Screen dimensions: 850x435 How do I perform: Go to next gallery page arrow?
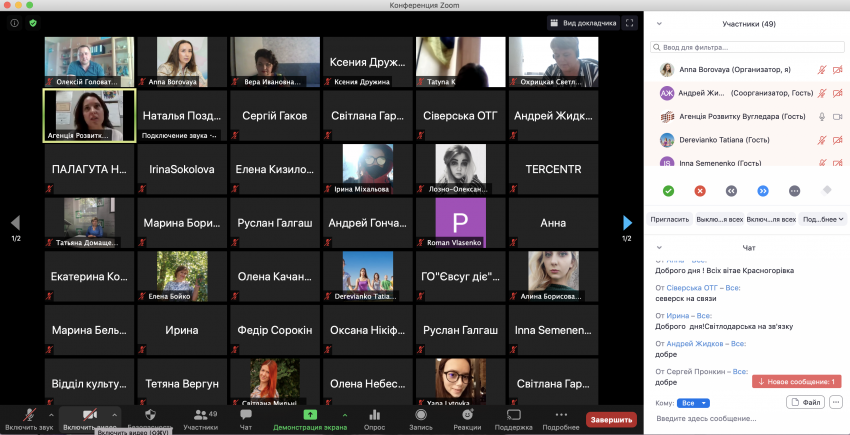tap(627, 222)
